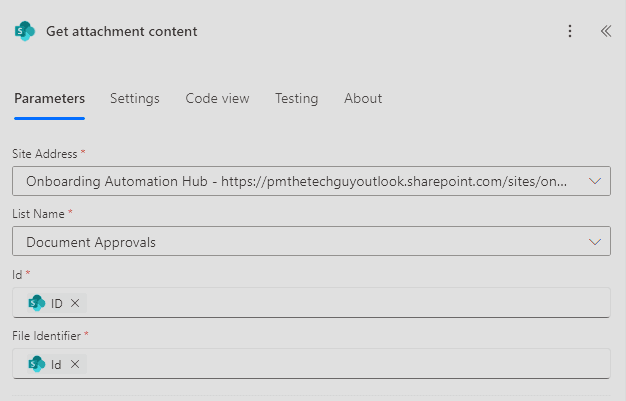Expand the List Name dropdown arrow
The height and width of the screenshot is (401, 626).
pyautogui.click(x=595, y=242)
